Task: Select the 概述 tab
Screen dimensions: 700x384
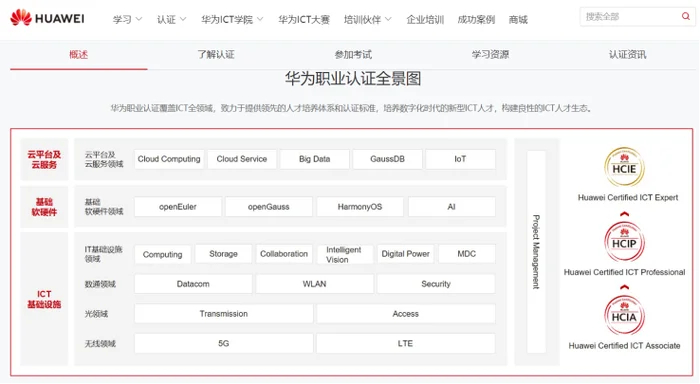Action: [x=79, y=54]
